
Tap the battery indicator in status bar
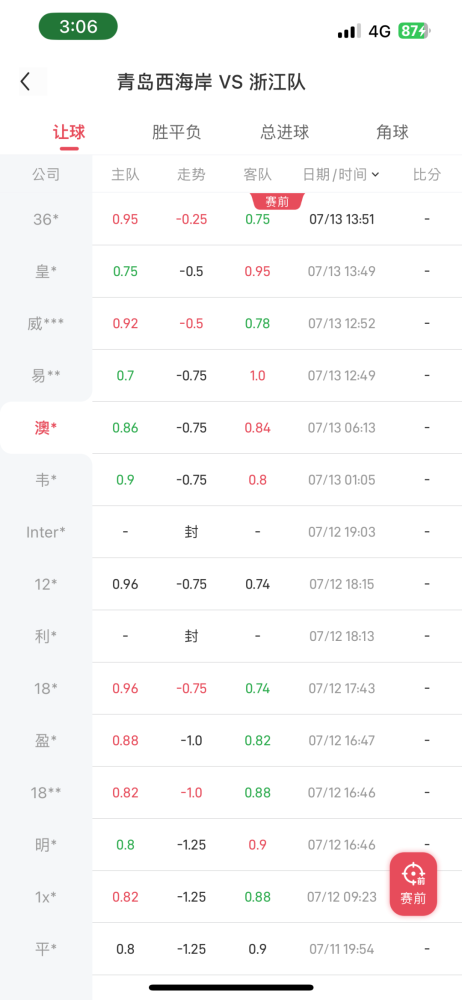(415, 31)
